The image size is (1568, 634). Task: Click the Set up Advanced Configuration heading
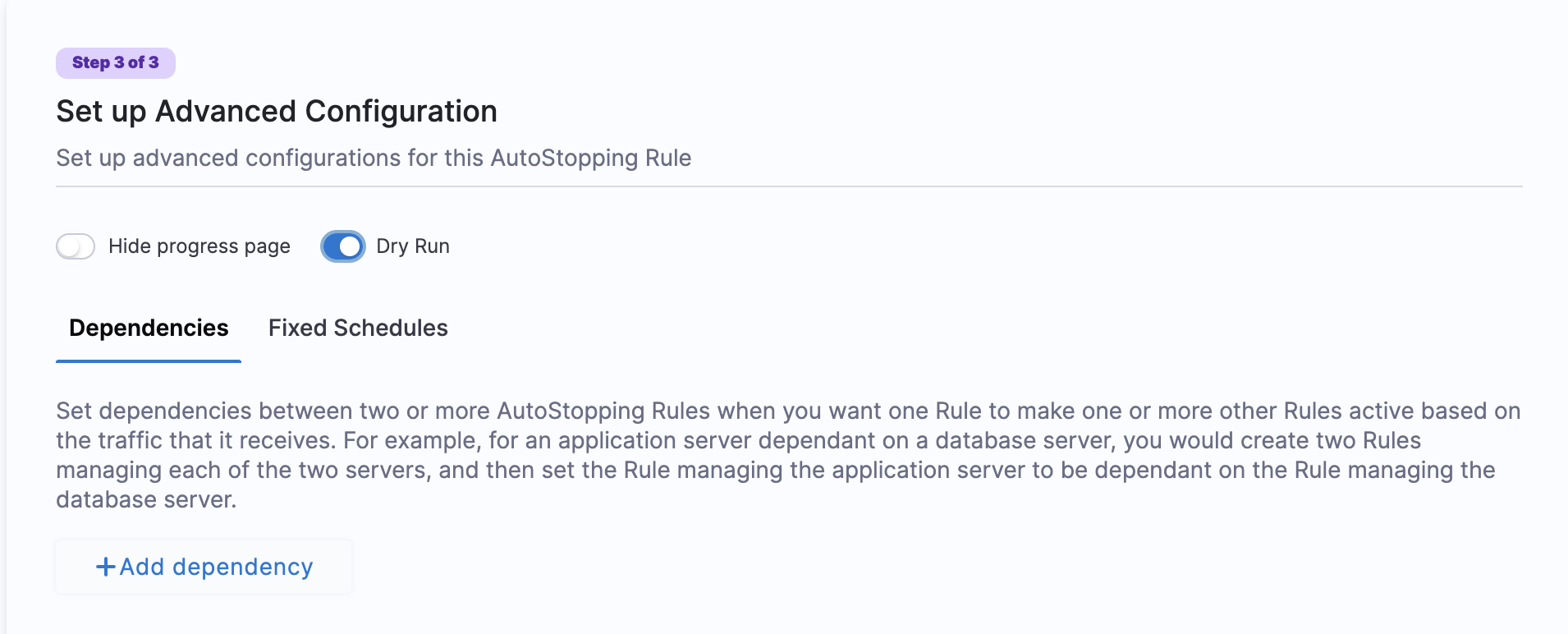[277, 111]
